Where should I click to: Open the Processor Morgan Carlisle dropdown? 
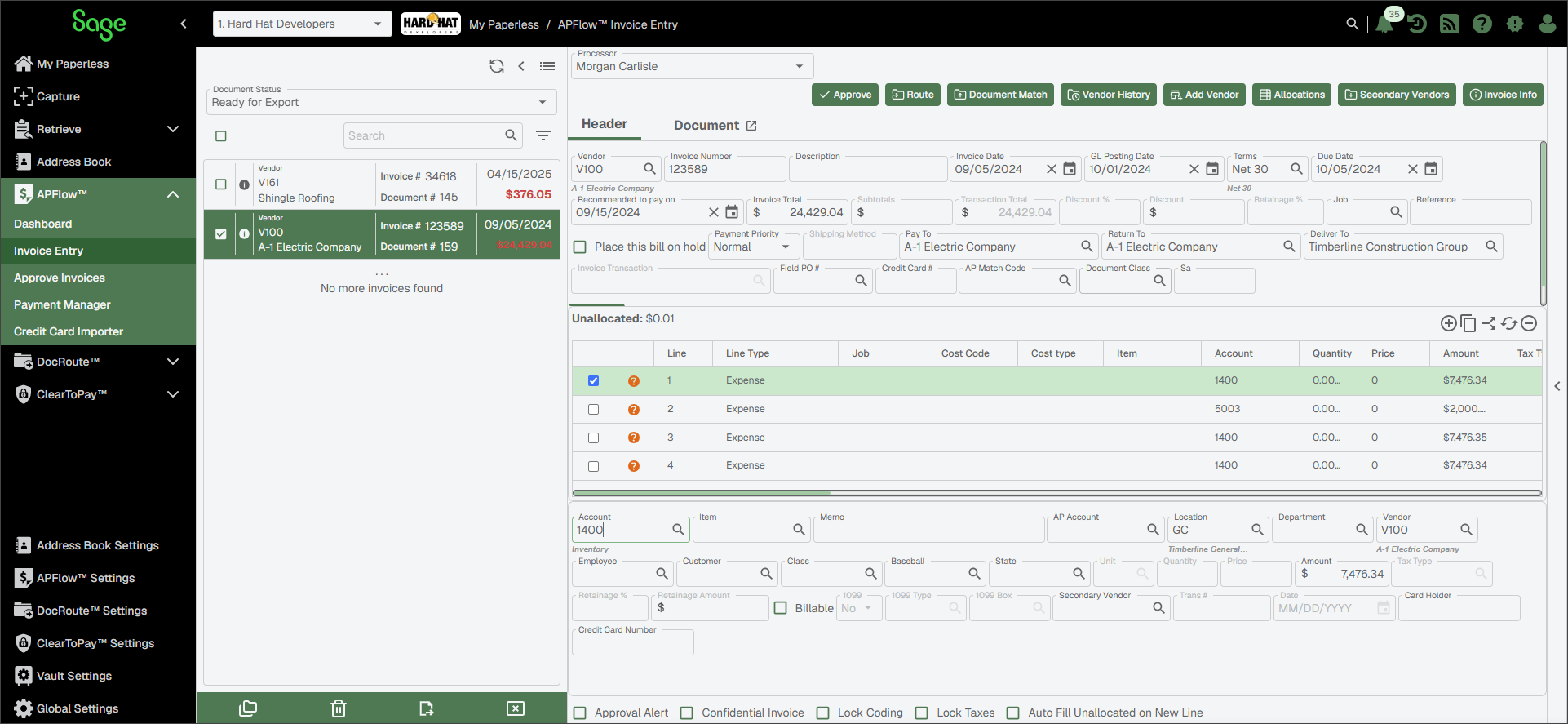[692, 66]
